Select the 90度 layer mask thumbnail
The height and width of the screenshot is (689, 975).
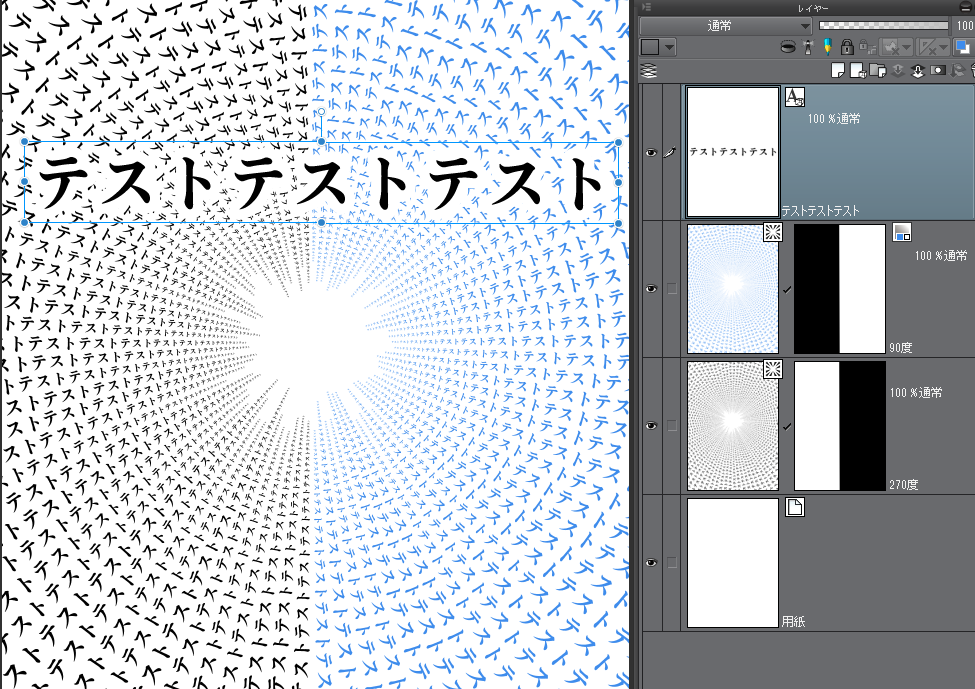point(839,289)
